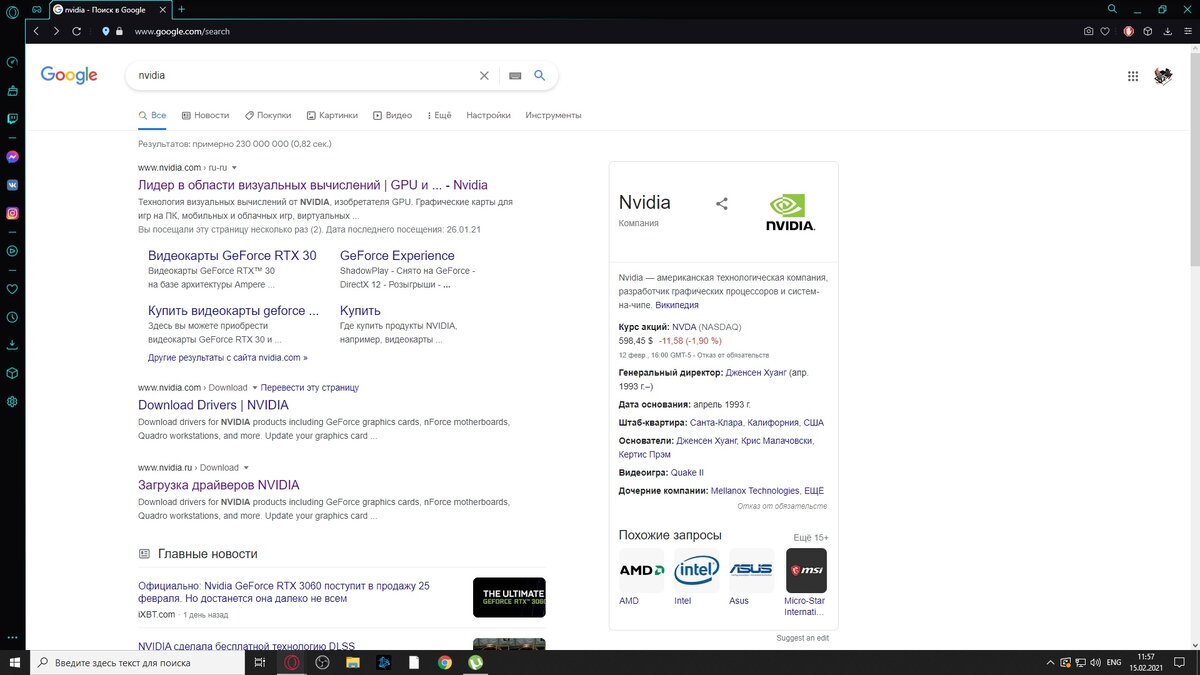Open Download Drivers | NVIDIA result
The image size is (1200, 675).
pos(213,405)
